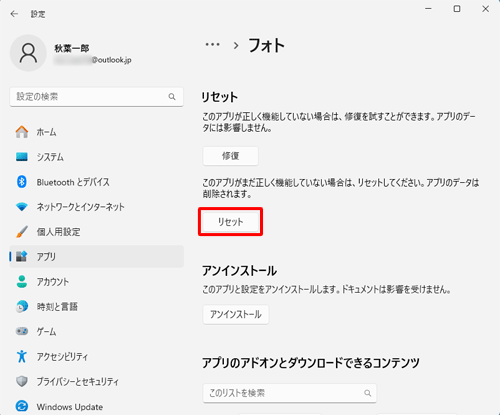Click the アンインストール section heading
Image resolution: width=500 pixels, height=415 pixels.
(x=239, y=270)
